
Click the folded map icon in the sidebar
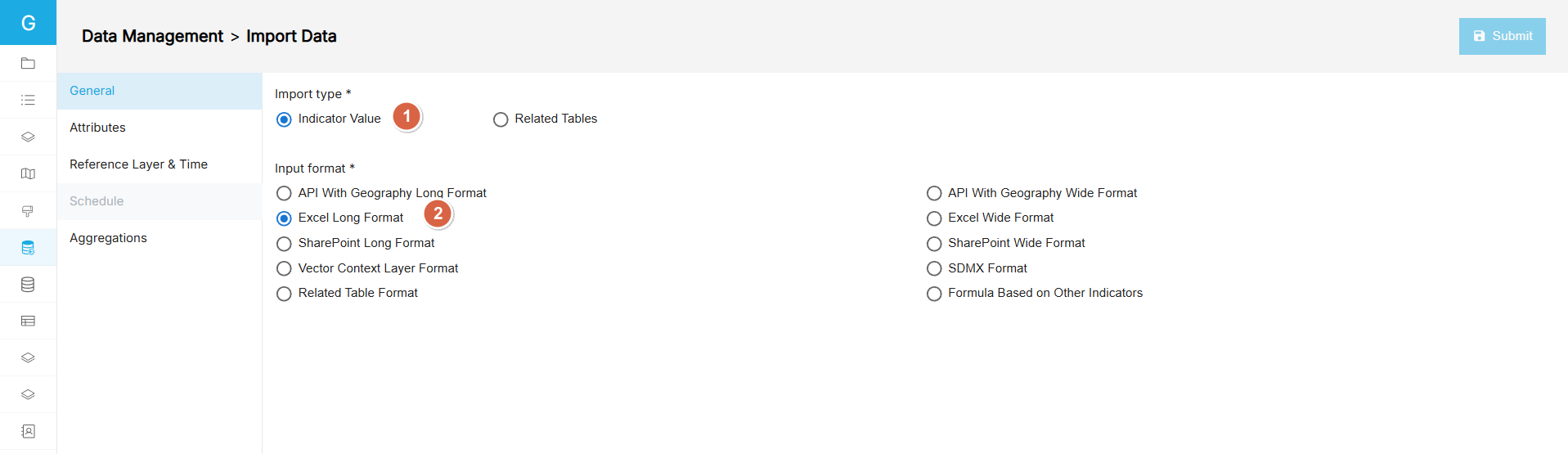tap(28, 173)
